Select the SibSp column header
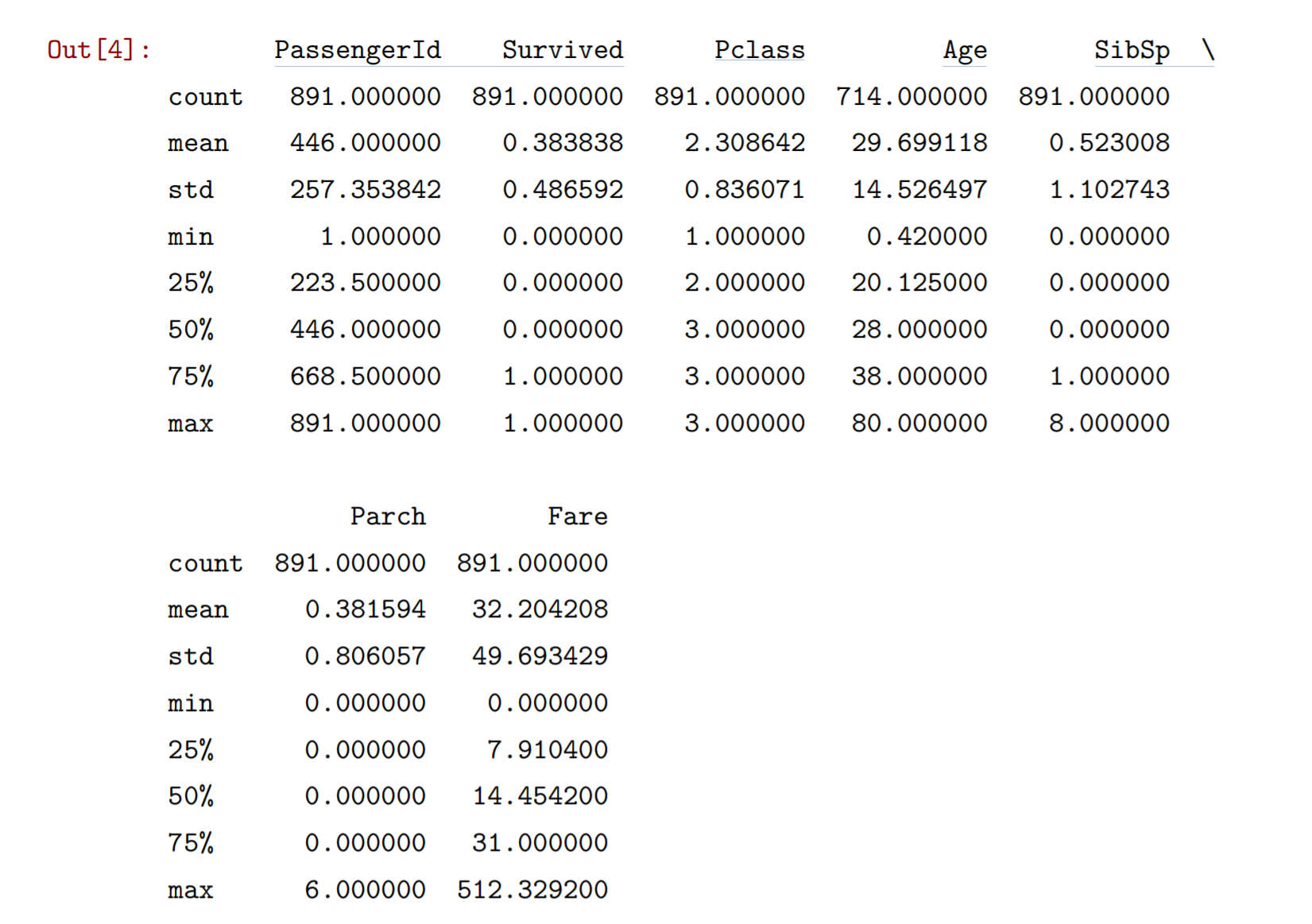The width and height of the screenshot is (1312, 924). (1132, 50)
